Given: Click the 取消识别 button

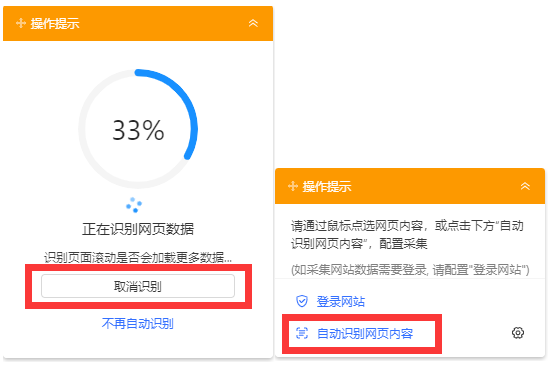Looking at the screenshot, I should click(x=138, y=286).
